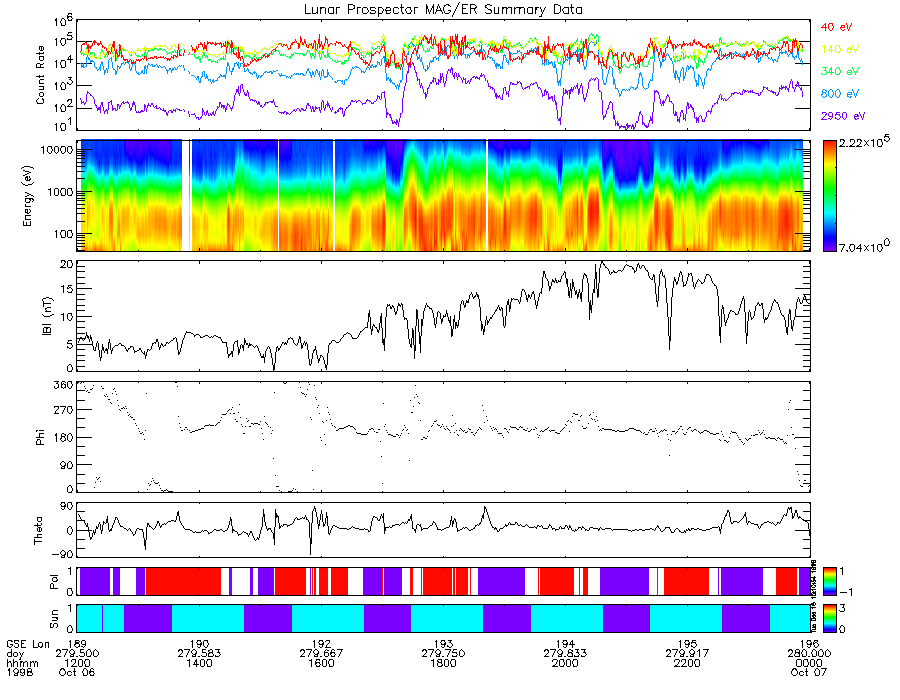Image resolution: width=900 pixels, height=700 pixels.
Task: Click the 'Pol' axis label
Action: click(x=54, y=582)
